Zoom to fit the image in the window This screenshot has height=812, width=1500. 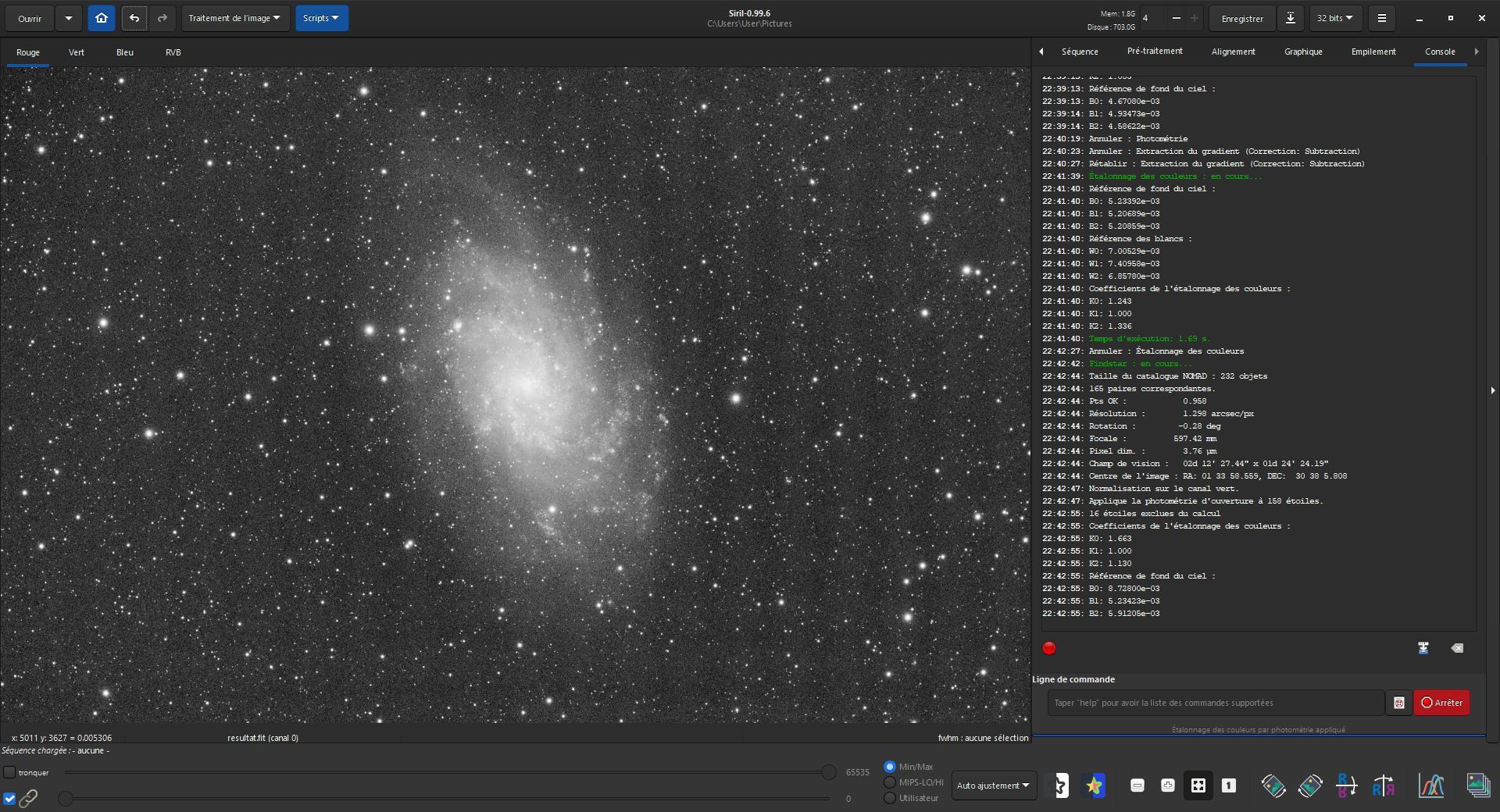pos(1198,785)
